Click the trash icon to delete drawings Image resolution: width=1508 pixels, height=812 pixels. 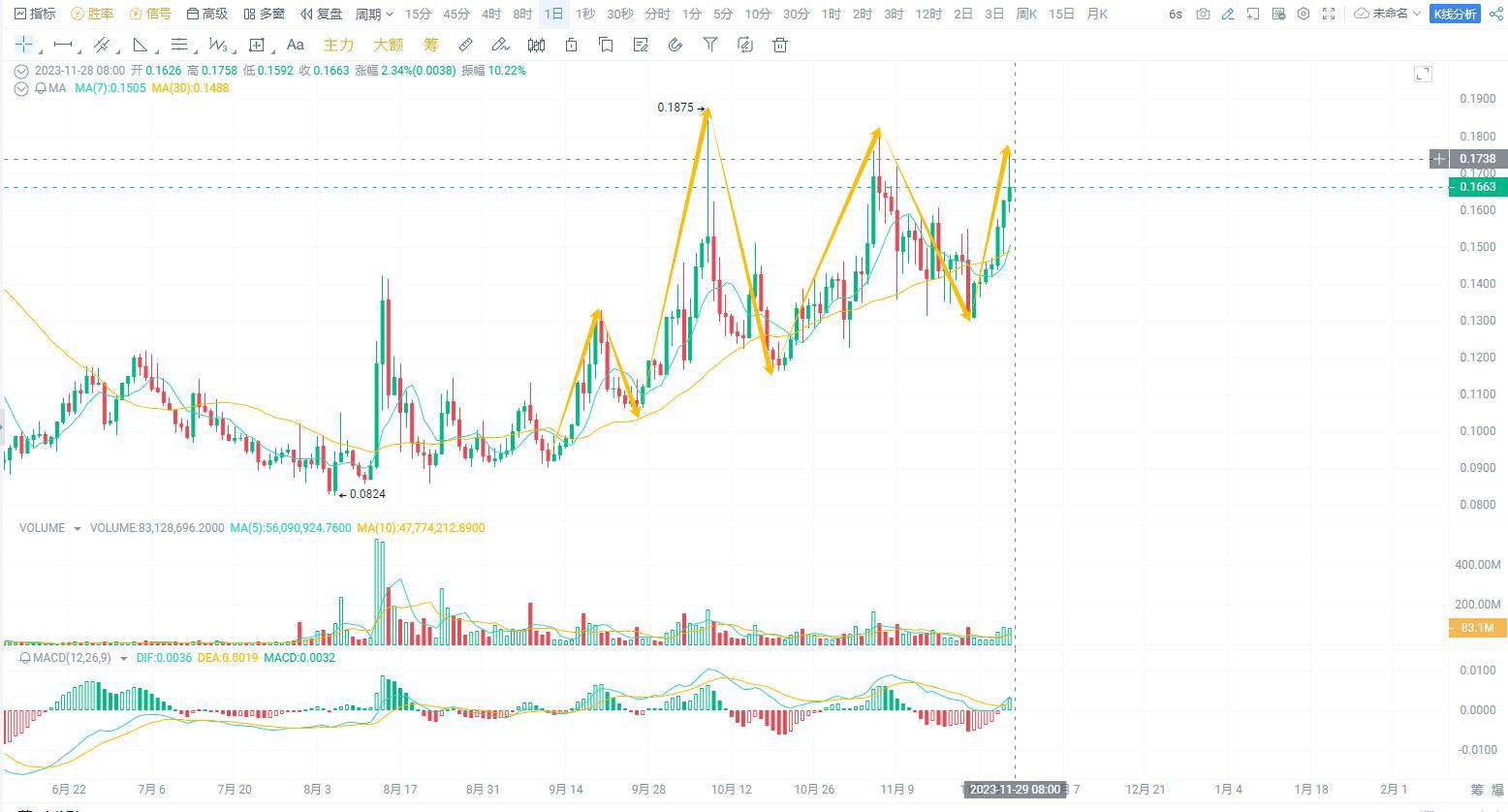point(780,45)
